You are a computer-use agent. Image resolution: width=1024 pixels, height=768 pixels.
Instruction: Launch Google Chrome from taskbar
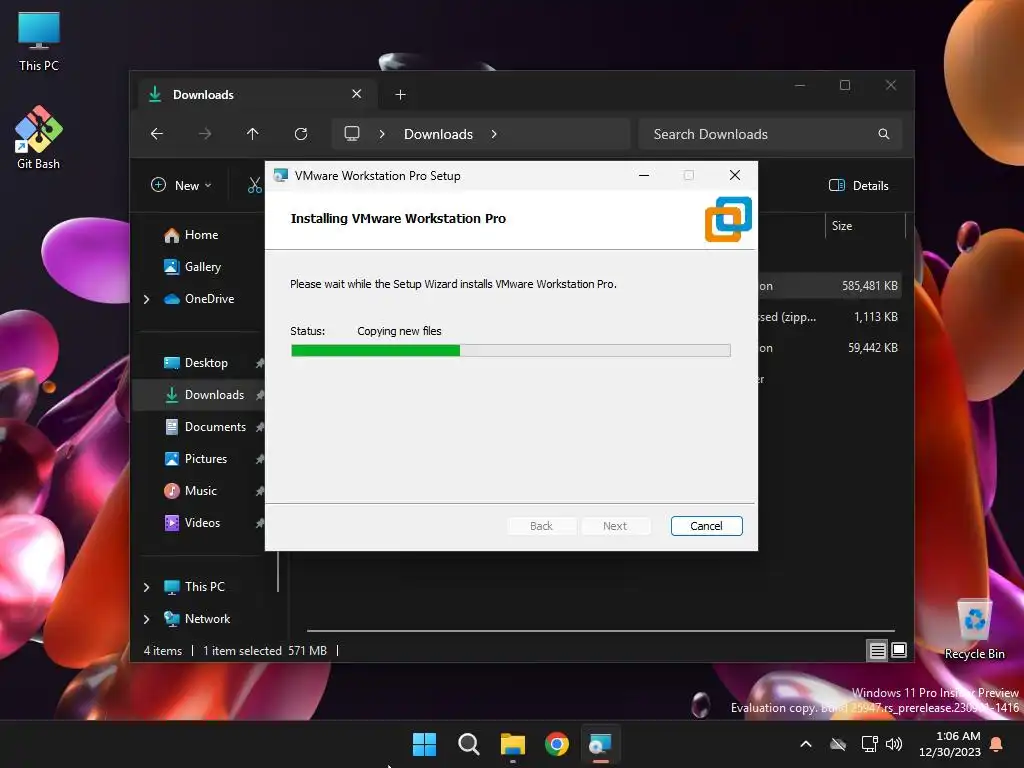(557, 744)
